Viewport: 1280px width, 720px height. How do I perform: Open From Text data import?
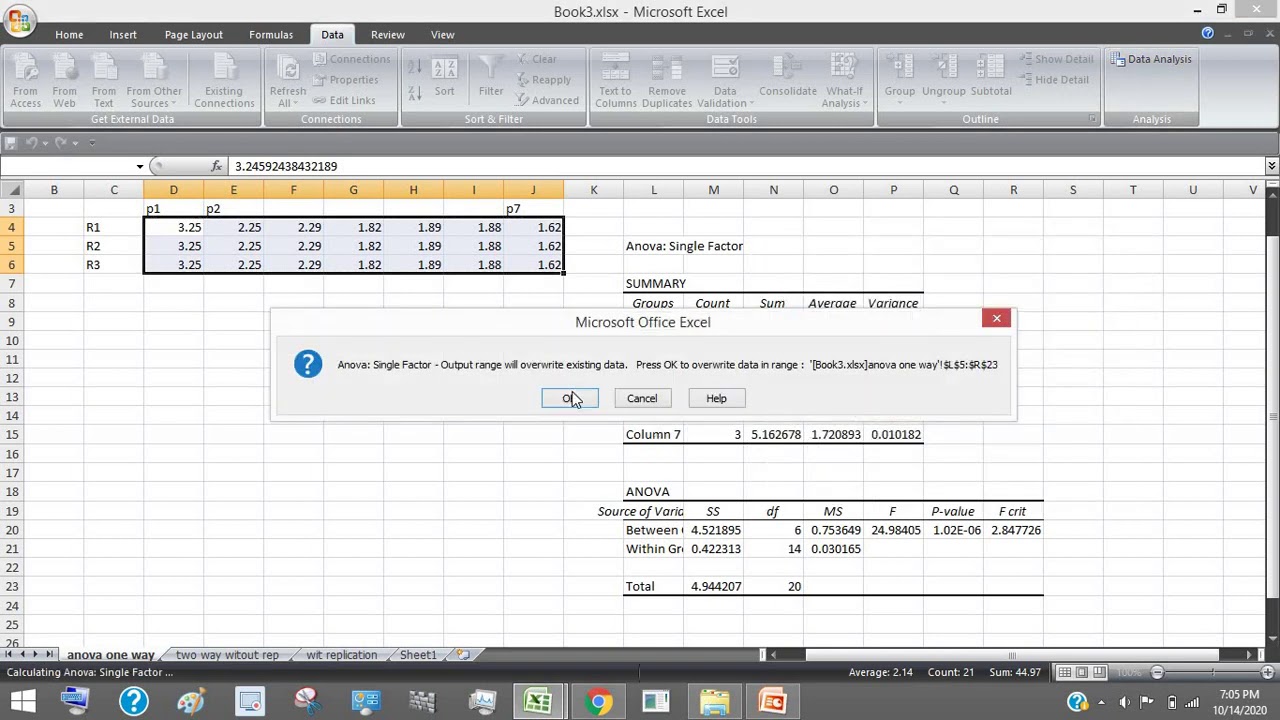pyautogui.click(x=103, y=81)
